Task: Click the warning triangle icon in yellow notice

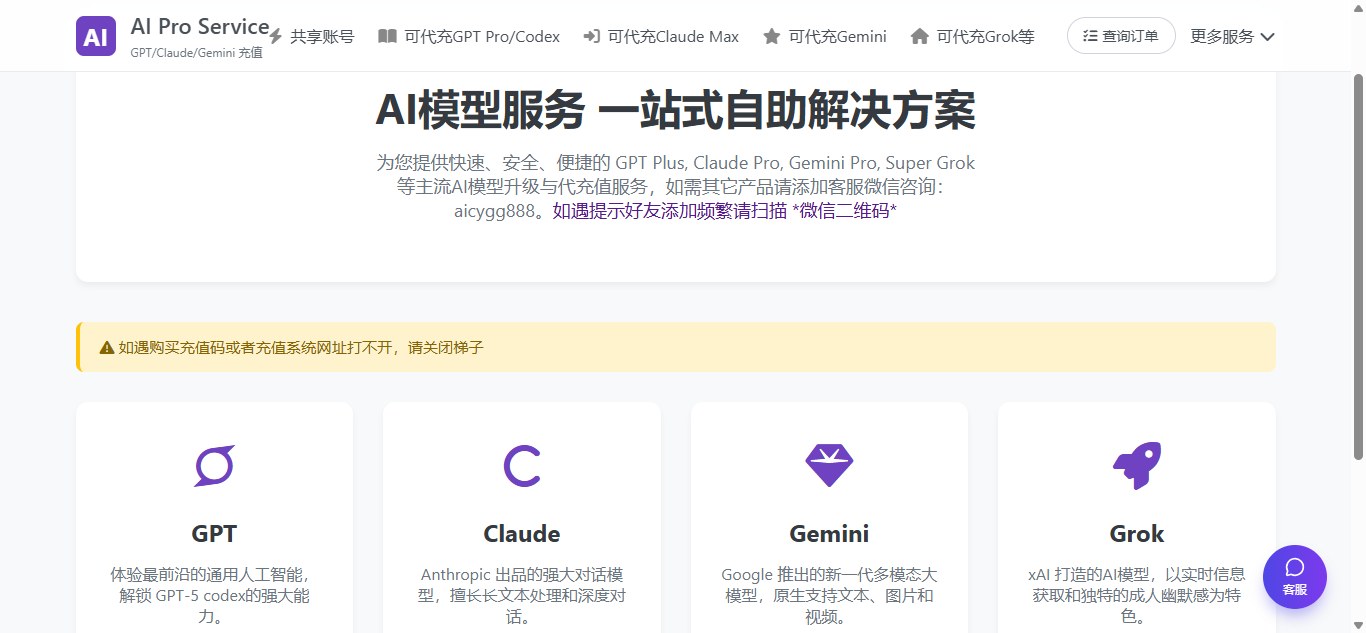Action: point(106,348)
